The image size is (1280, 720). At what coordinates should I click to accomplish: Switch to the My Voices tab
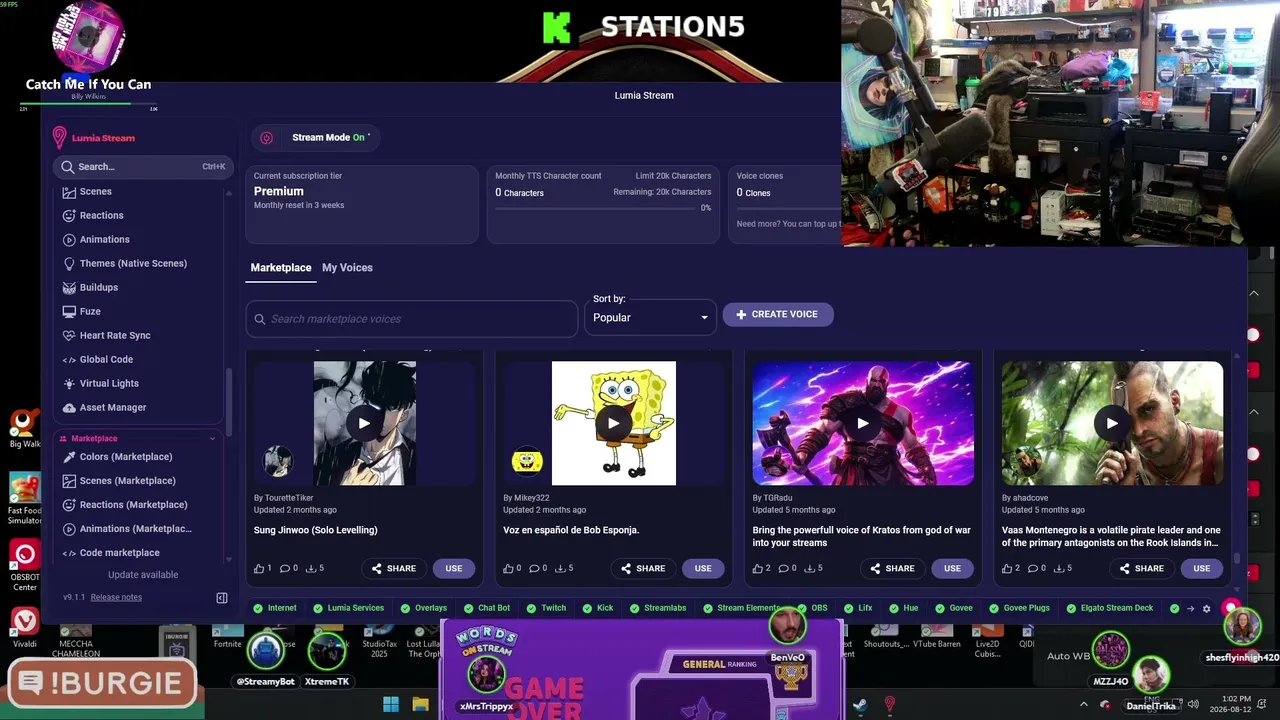point(347,268)
